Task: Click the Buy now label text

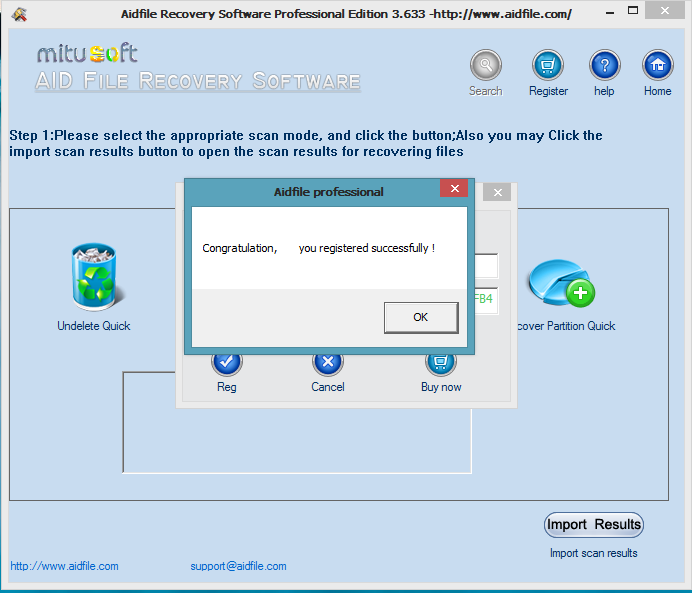Action: click(441, 387)
